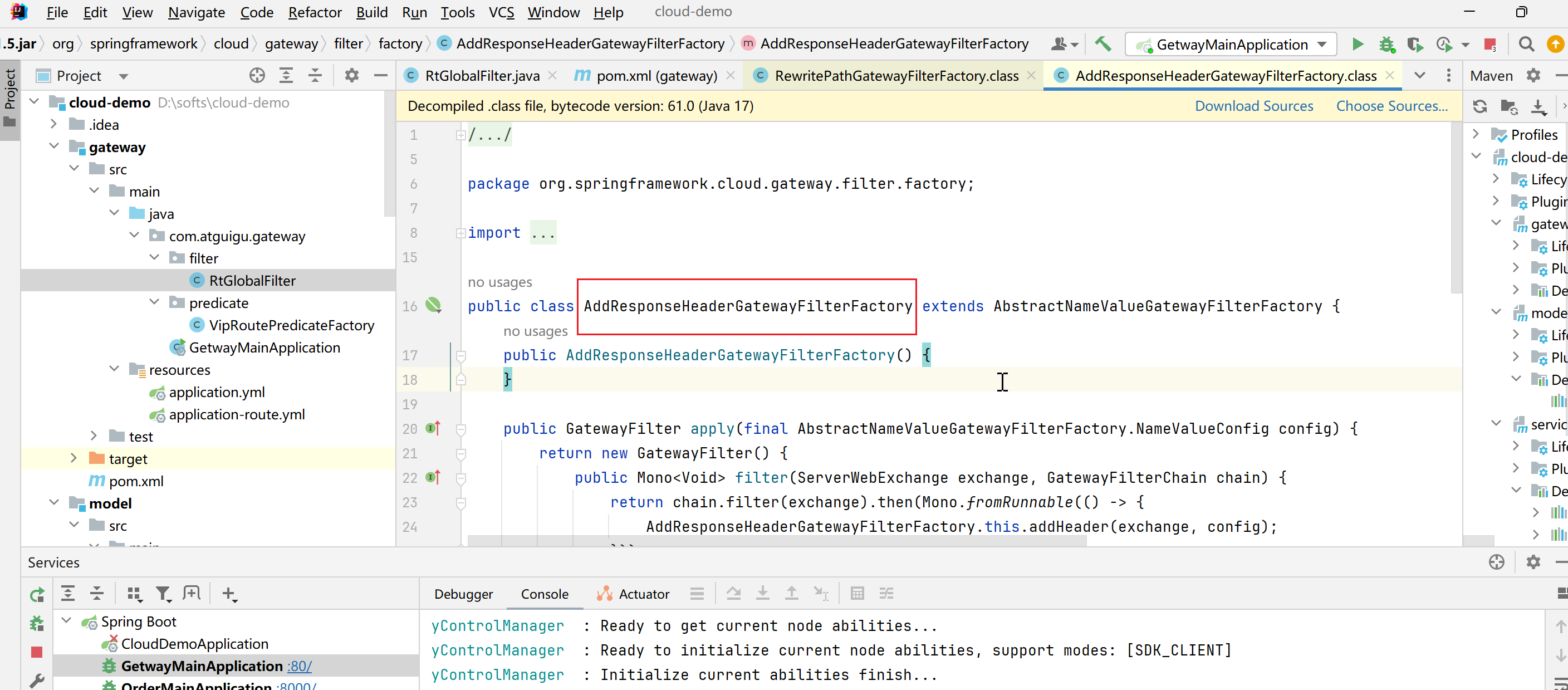This screenshot has width=1568, height=690.
Task: Expand all icon in Project panel
Action: point(286,76)
